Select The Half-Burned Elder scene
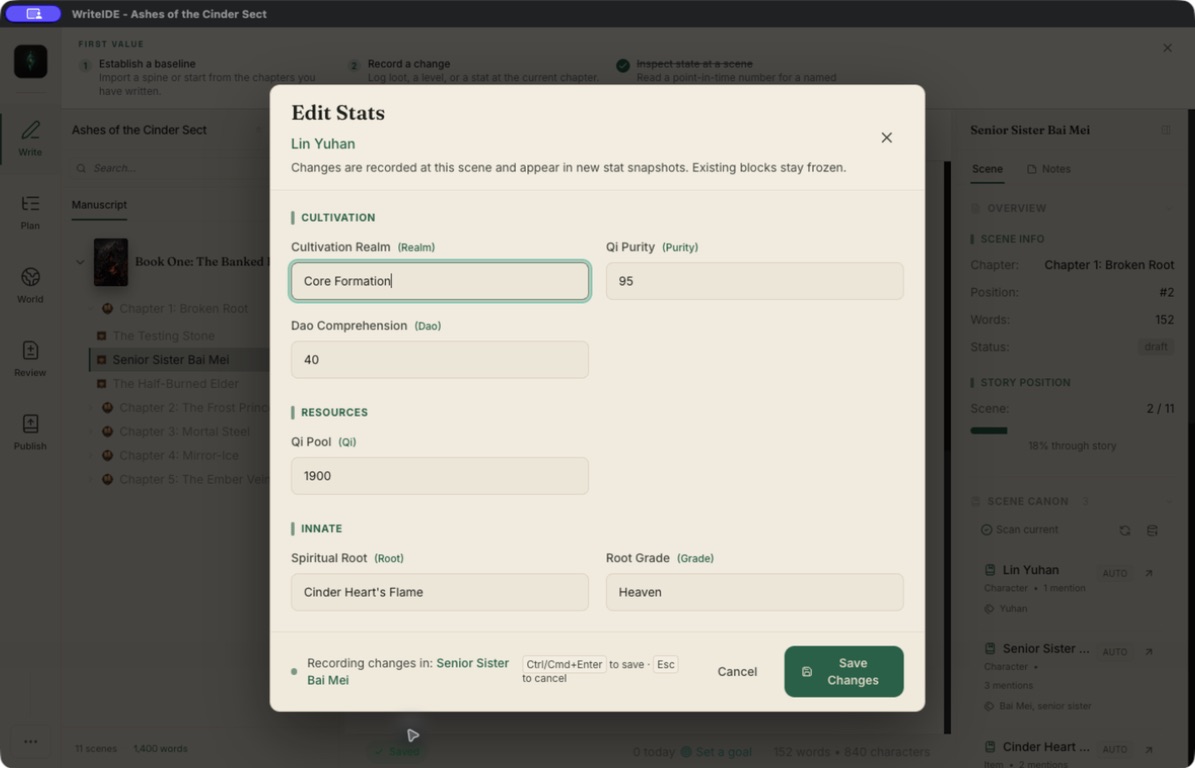This screenshot has width=1195, height=768. (175, 383)
